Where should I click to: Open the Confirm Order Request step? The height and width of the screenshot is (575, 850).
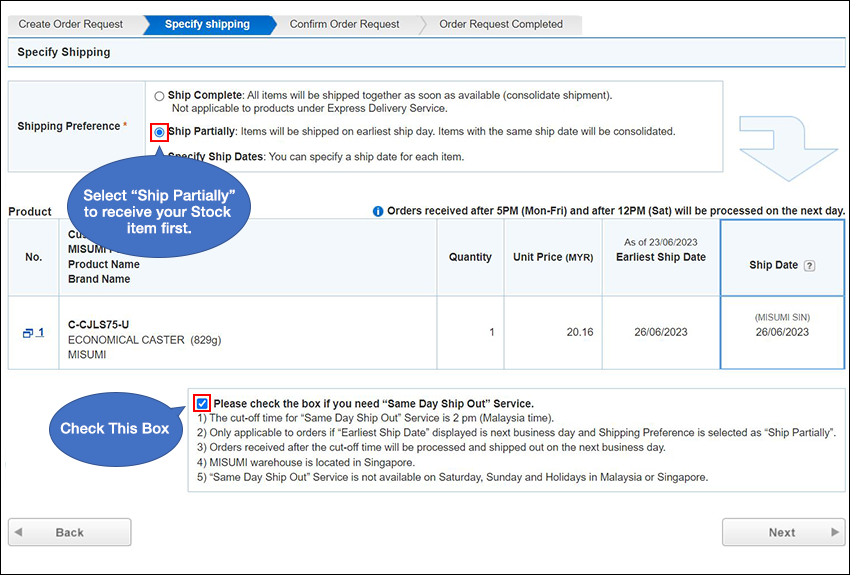coord(344,24)
